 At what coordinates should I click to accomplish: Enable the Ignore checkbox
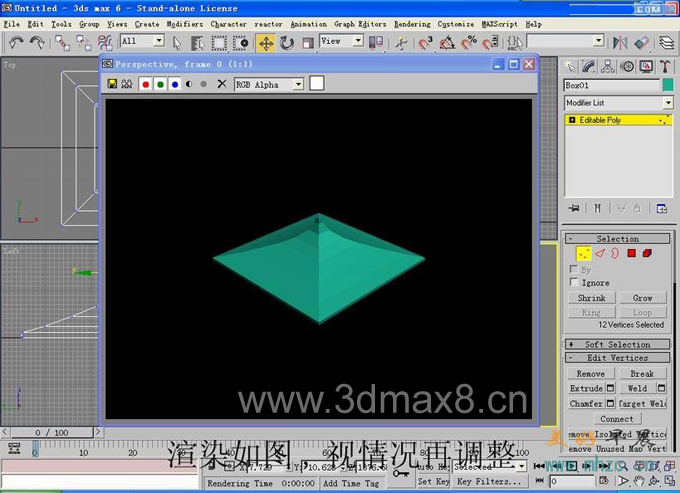pos(574,282)
